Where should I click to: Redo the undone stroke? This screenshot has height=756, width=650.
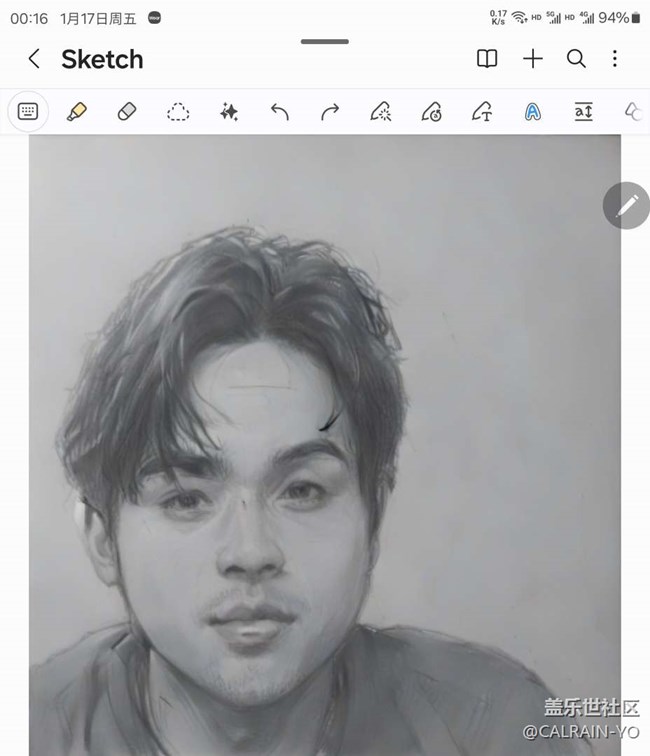point(330,112)
